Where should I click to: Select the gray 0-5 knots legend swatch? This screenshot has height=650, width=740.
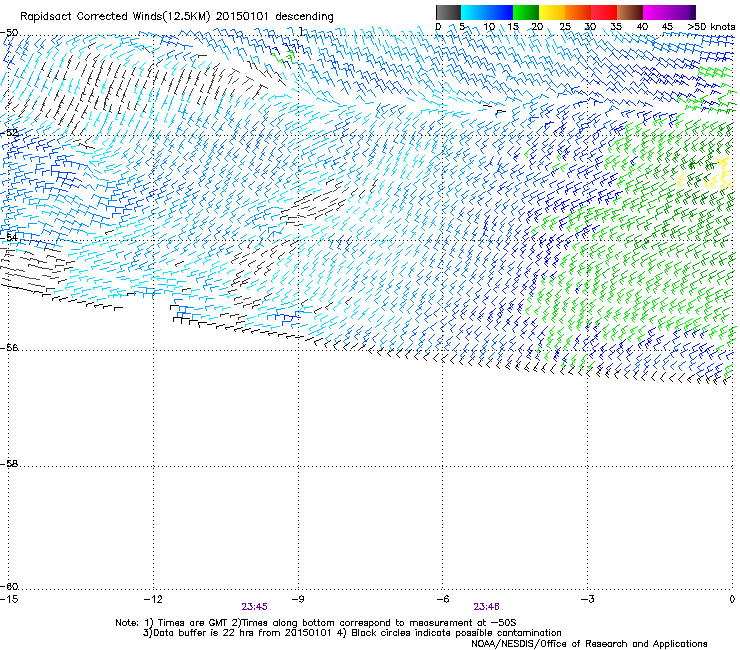[448, 12]
